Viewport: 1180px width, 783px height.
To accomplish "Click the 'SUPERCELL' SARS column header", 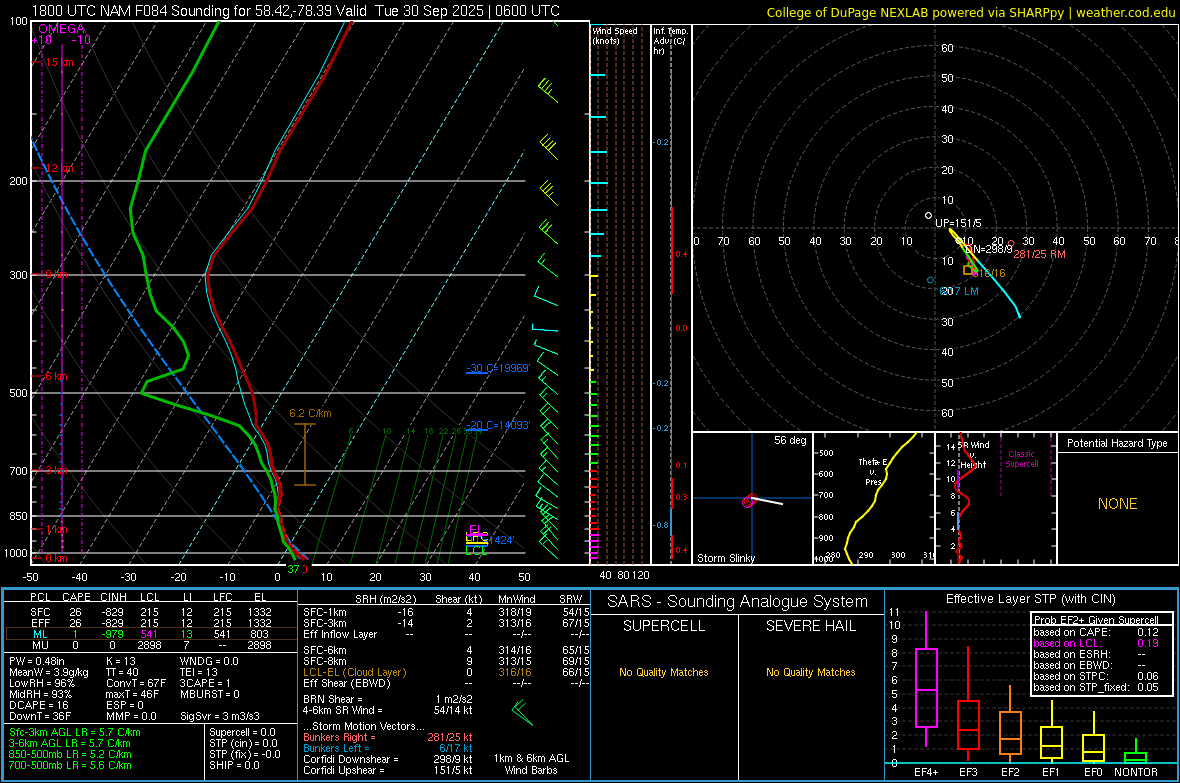I will (664, 626).
